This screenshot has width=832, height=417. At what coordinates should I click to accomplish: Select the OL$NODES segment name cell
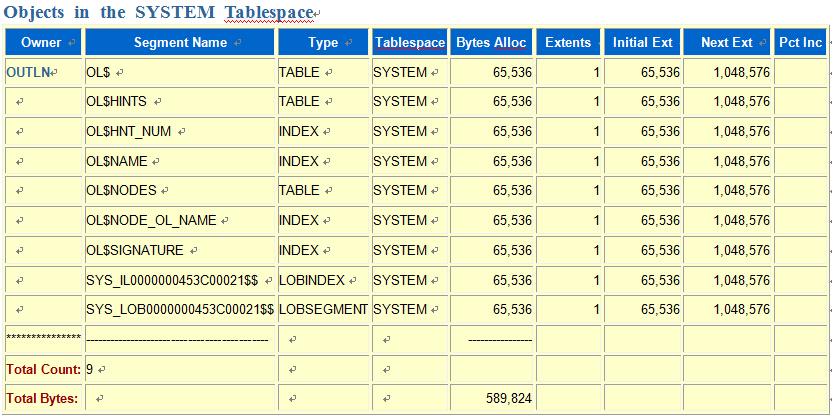[120, 191]
